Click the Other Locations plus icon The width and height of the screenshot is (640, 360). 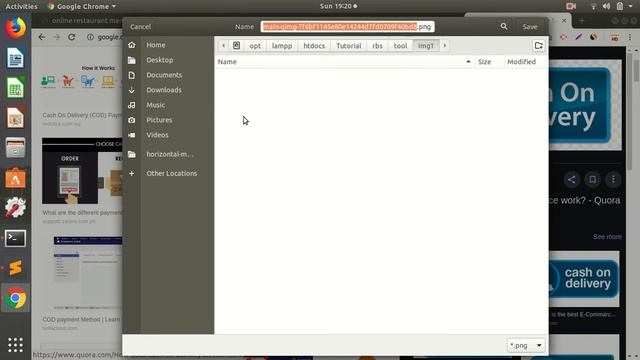[131, 173]
